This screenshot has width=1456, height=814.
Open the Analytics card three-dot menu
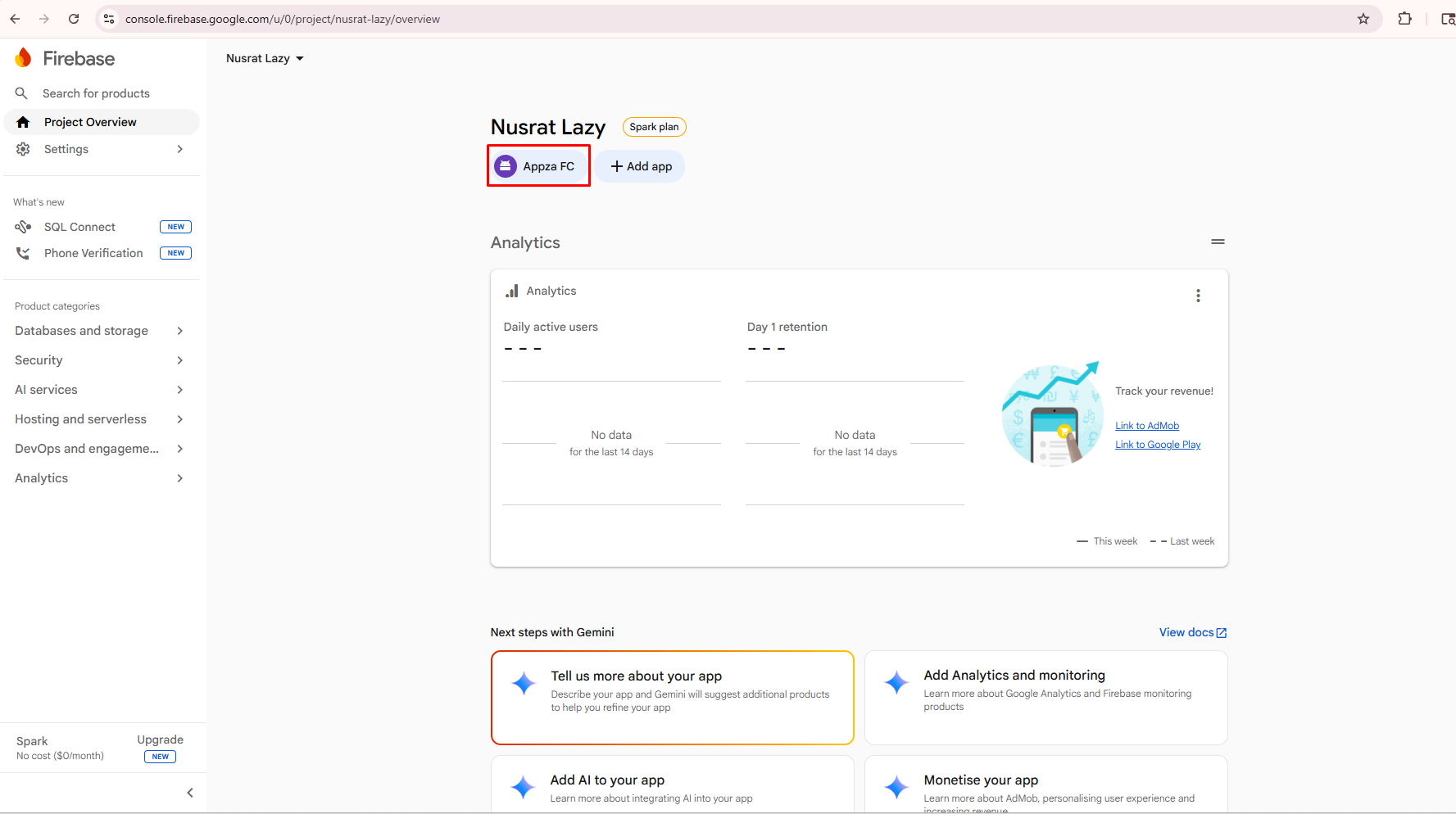(x=1198, y=296)
